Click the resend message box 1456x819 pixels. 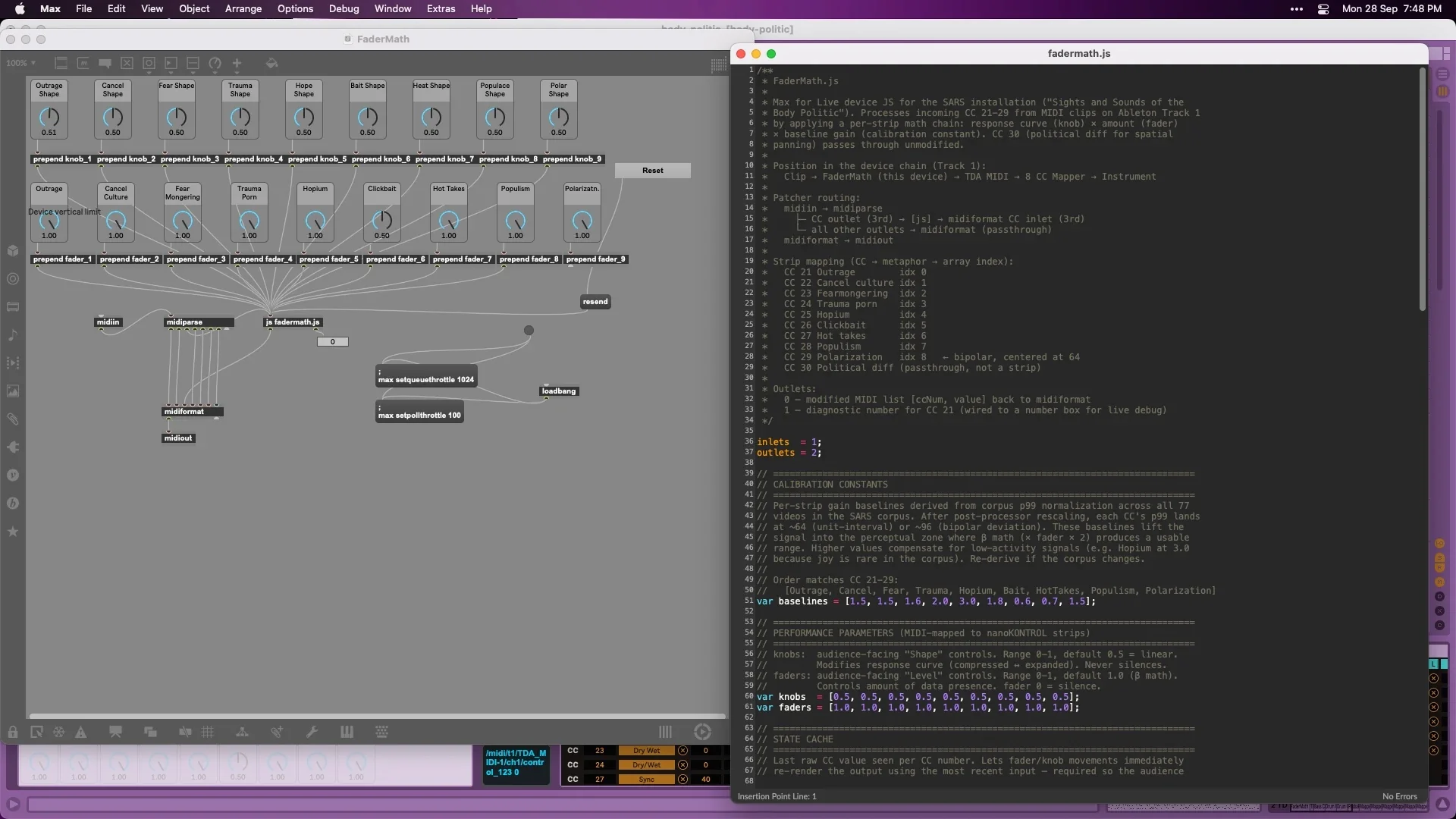595,302
